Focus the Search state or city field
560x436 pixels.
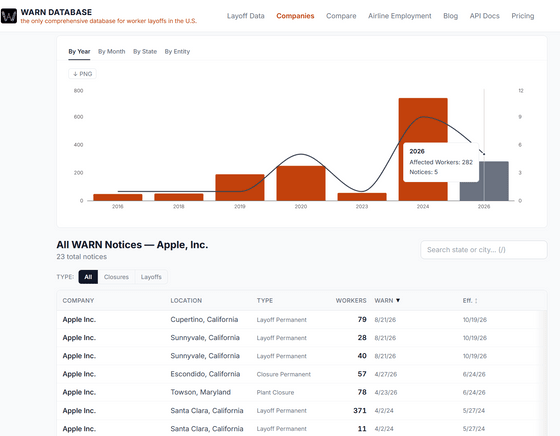484,250
